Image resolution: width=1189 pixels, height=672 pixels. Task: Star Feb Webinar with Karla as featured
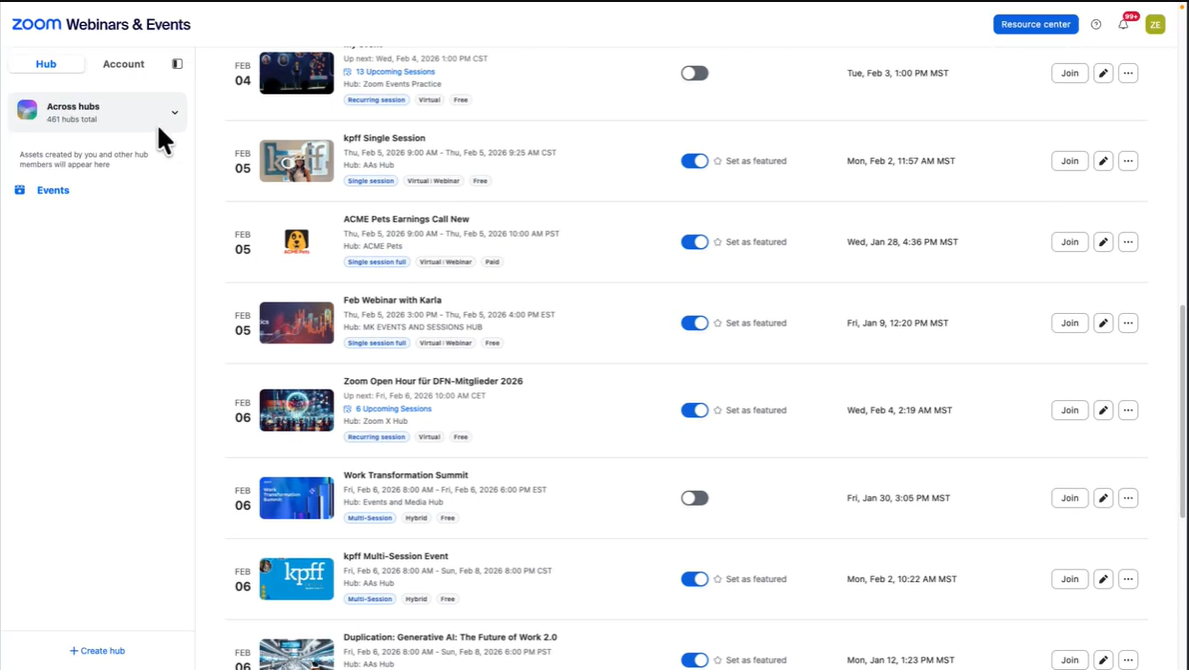[718, 323]
